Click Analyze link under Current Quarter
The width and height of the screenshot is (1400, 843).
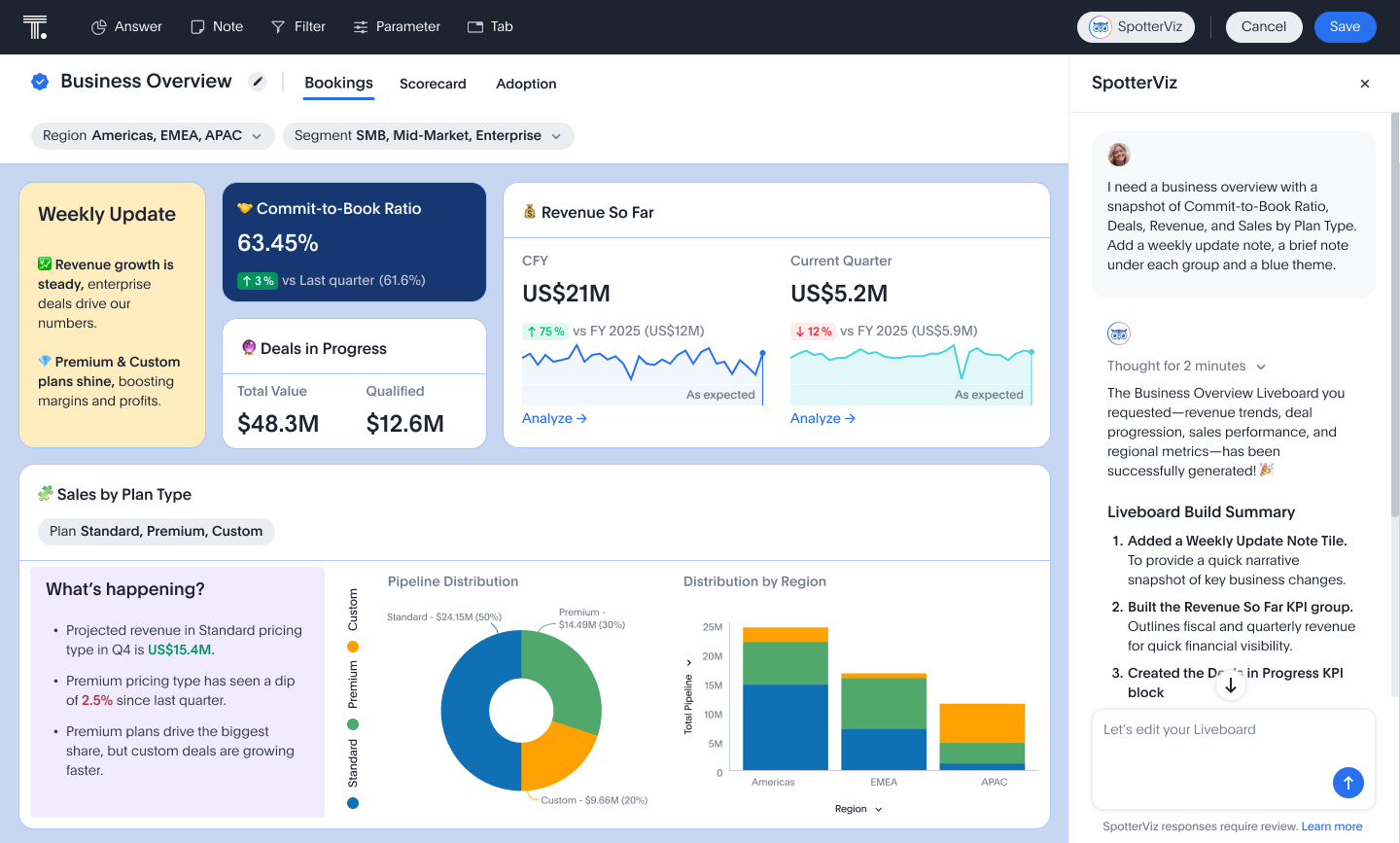822,418
